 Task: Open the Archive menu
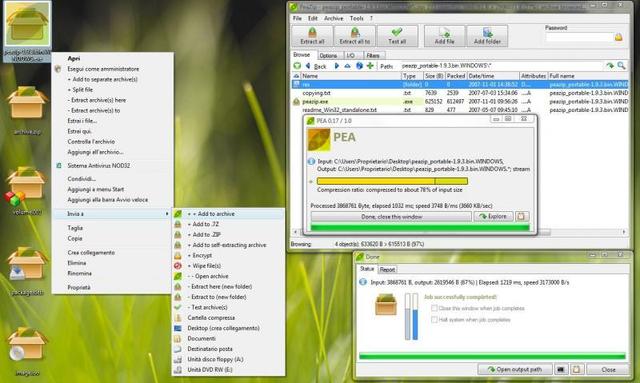333,18
